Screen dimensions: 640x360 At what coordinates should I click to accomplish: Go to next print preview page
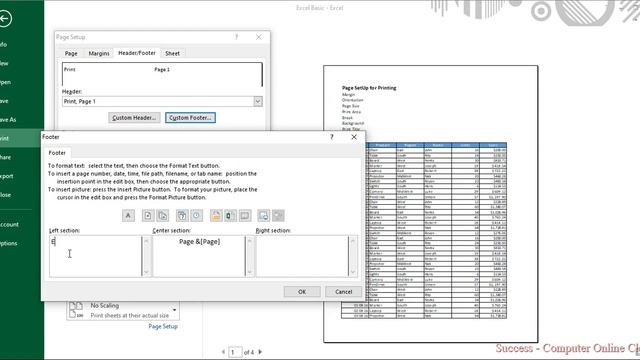pos(260,352)
